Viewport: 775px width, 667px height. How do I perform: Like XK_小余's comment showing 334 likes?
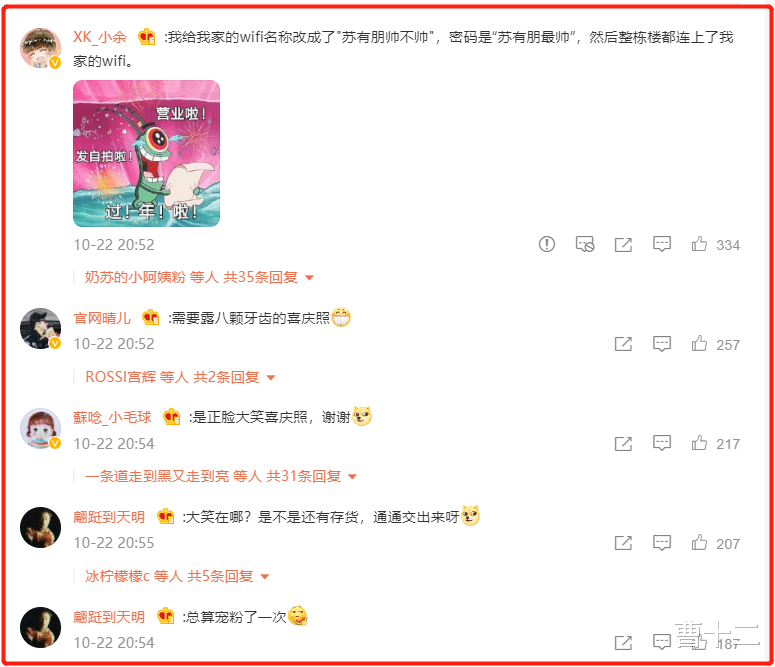click(699, 244)
